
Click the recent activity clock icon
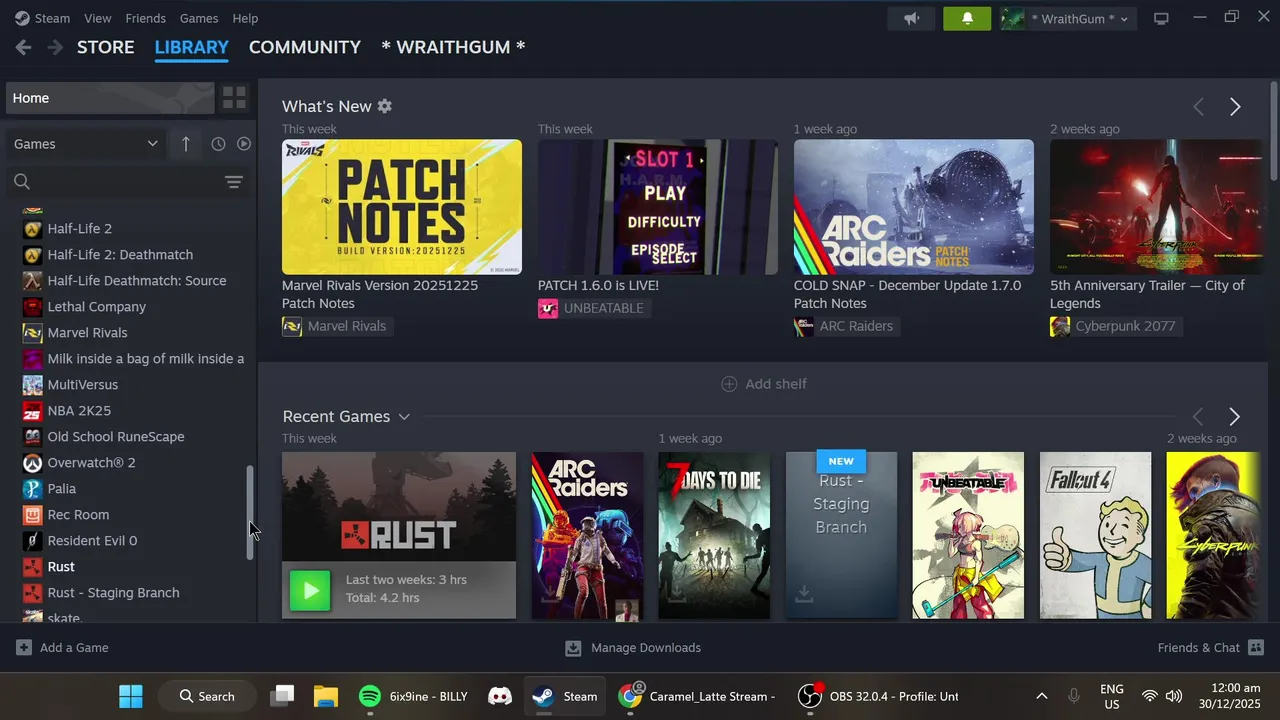218,144
